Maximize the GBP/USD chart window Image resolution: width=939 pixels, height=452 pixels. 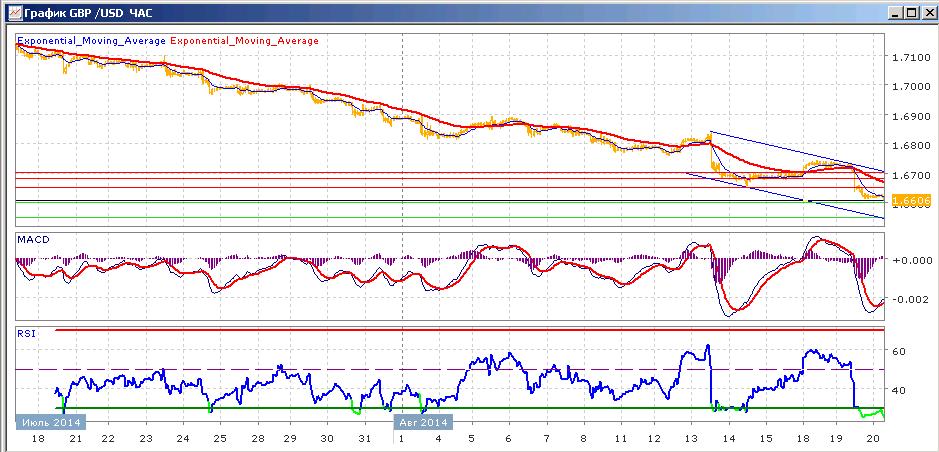pos(911,12)
